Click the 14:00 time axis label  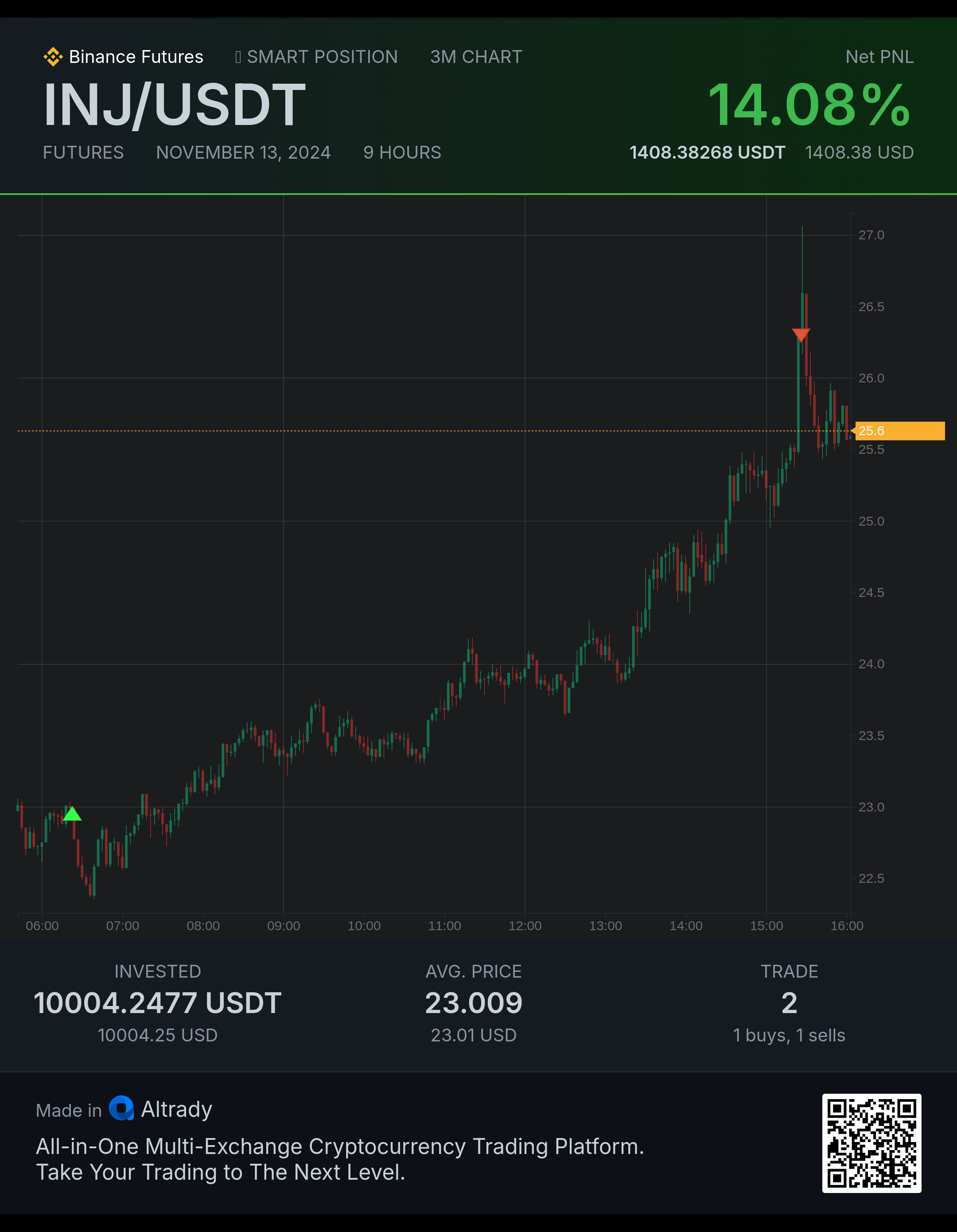point(686,926)
